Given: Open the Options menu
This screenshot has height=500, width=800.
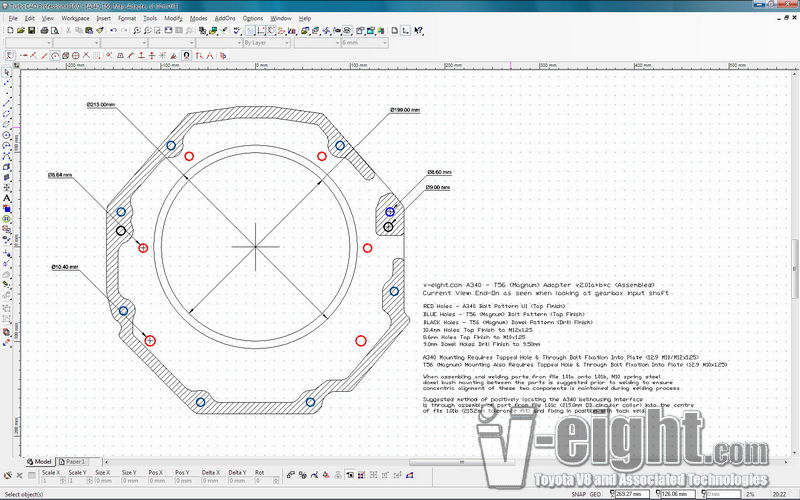Looking at the screenshot, I should 253,18.
